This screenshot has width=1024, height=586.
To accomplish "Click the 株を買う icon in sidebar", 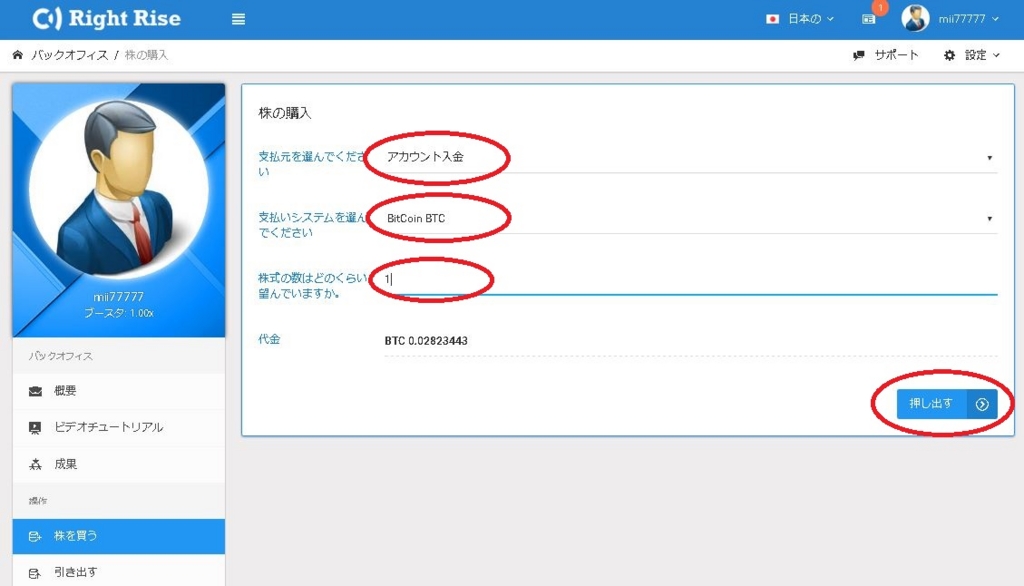I will coord(35,536).
